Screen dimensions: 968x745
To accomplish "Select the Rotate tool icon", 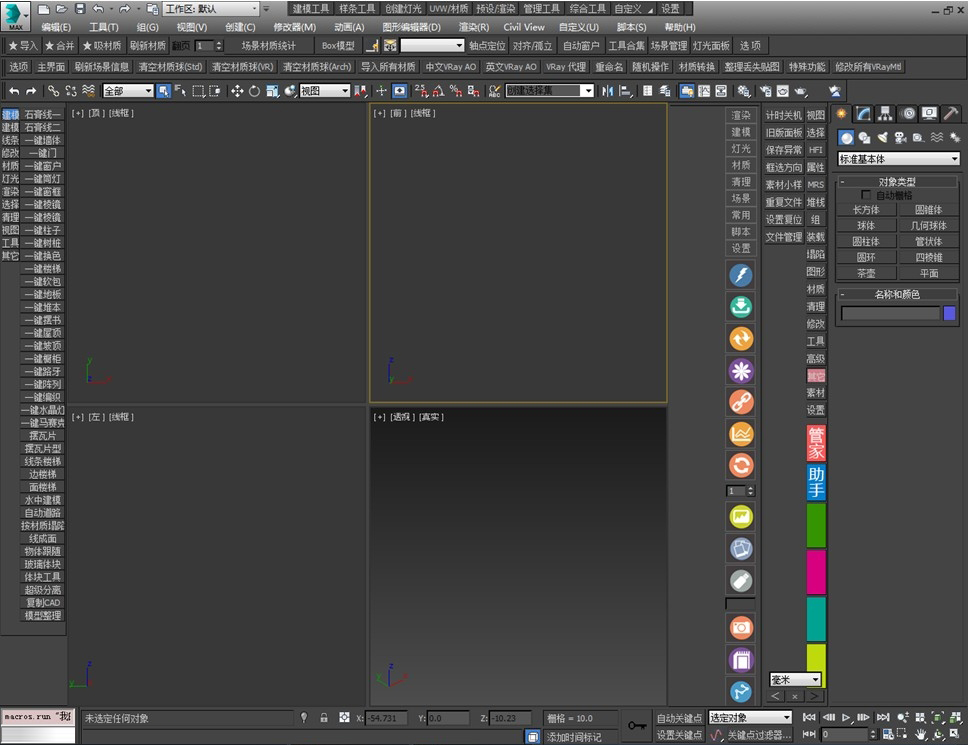I will tap(254, 91).
